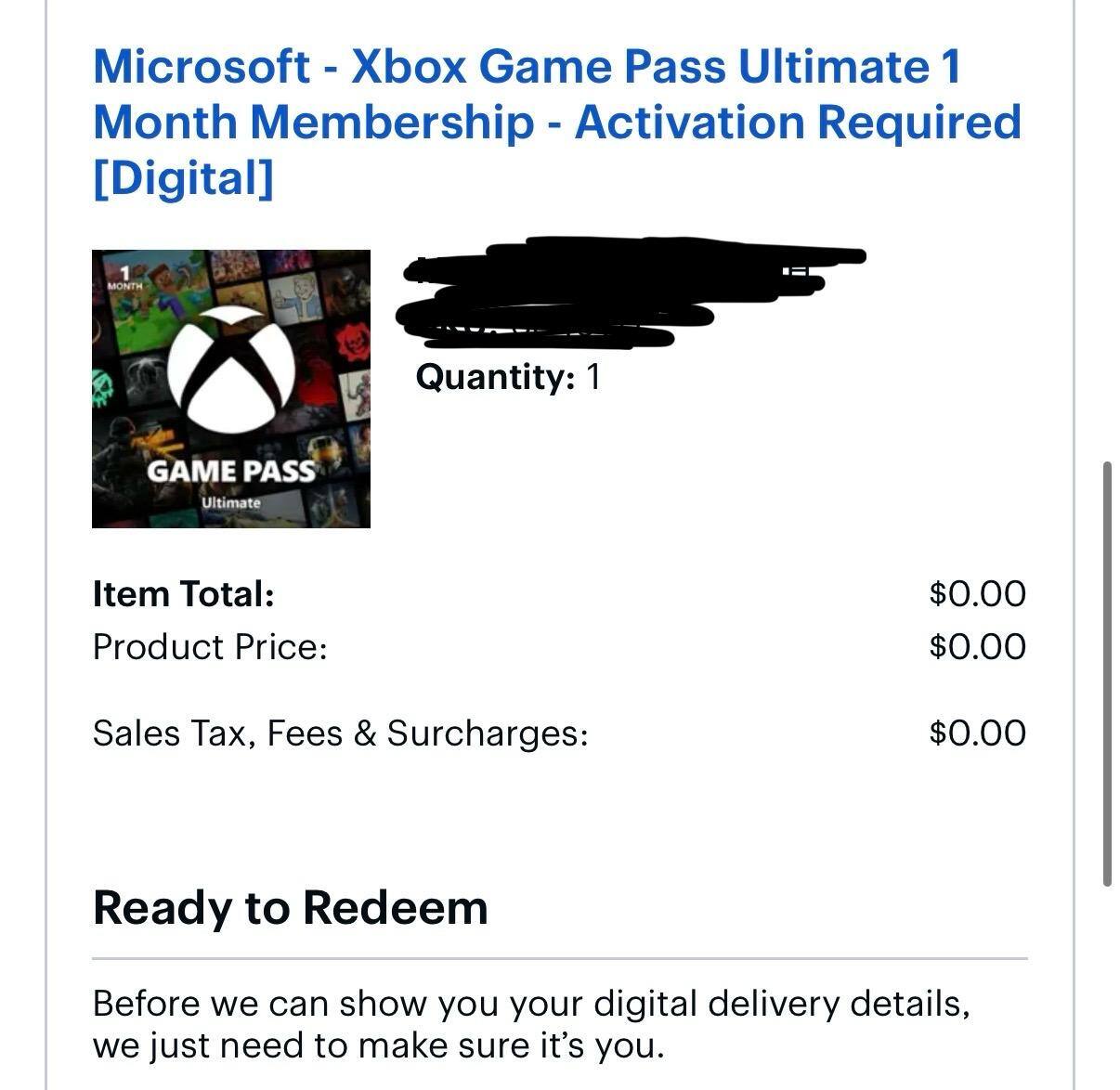Click the "GAME PASS" wordmark on artwork
Image resolution: width=1120 pixels, height=1090 pixels.
(230, 471)
